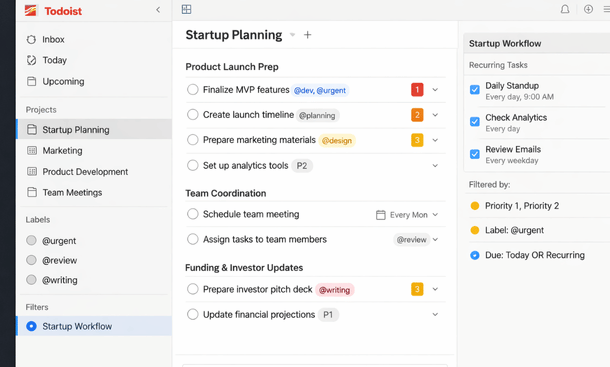Screen dimensions: 610x367
Task: Expand Set up analytics tools chevron
Action: [x=435, y=165]
